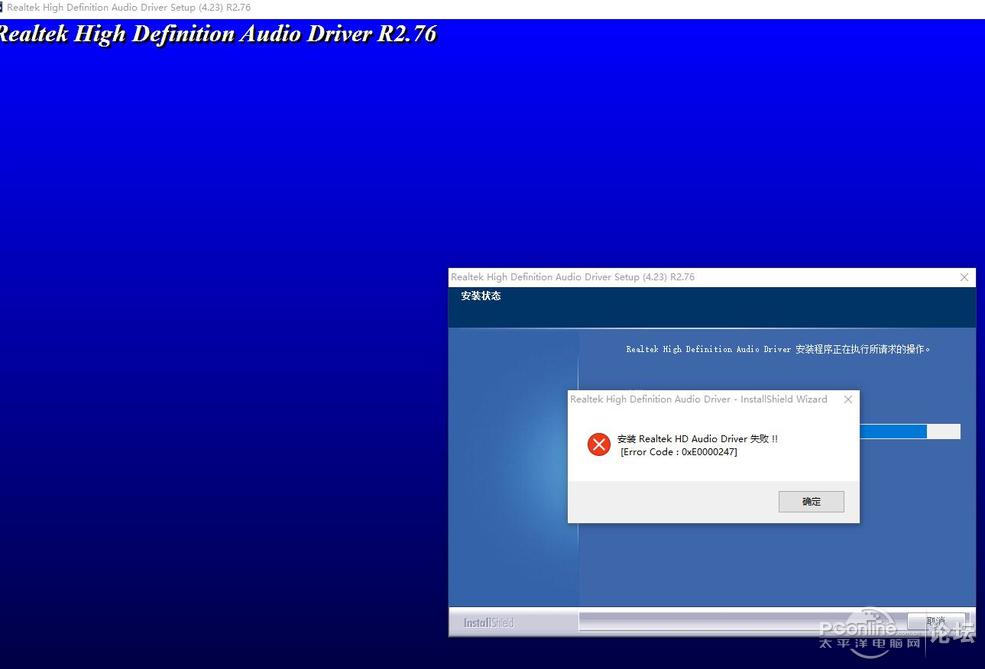
Task: Click the red error icon in the dialog
Action: (x=599, y=445)
